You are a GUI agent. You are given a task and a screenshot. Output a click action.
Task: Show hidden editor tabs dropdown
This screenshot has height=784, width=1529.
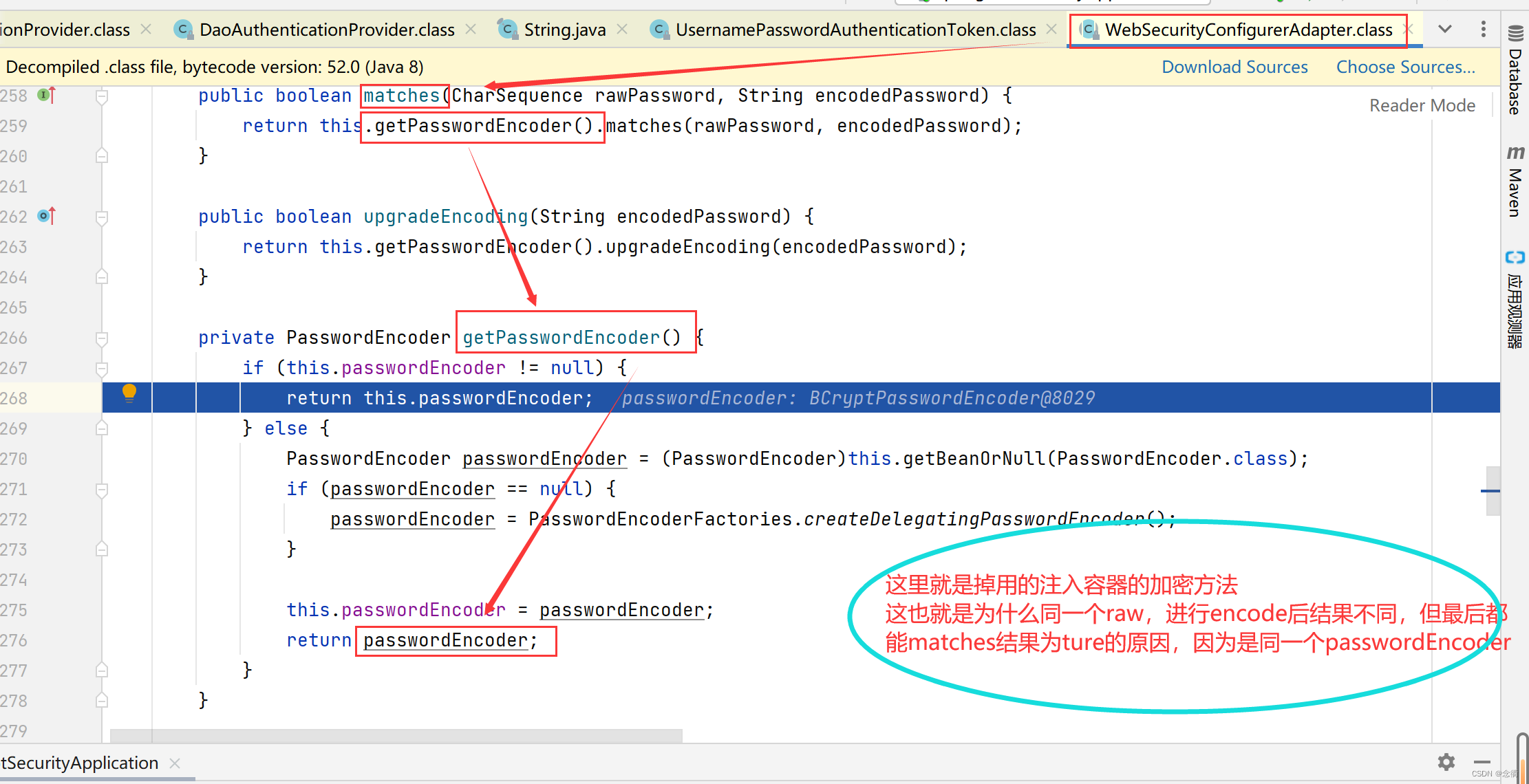[x=1445, y=29]
